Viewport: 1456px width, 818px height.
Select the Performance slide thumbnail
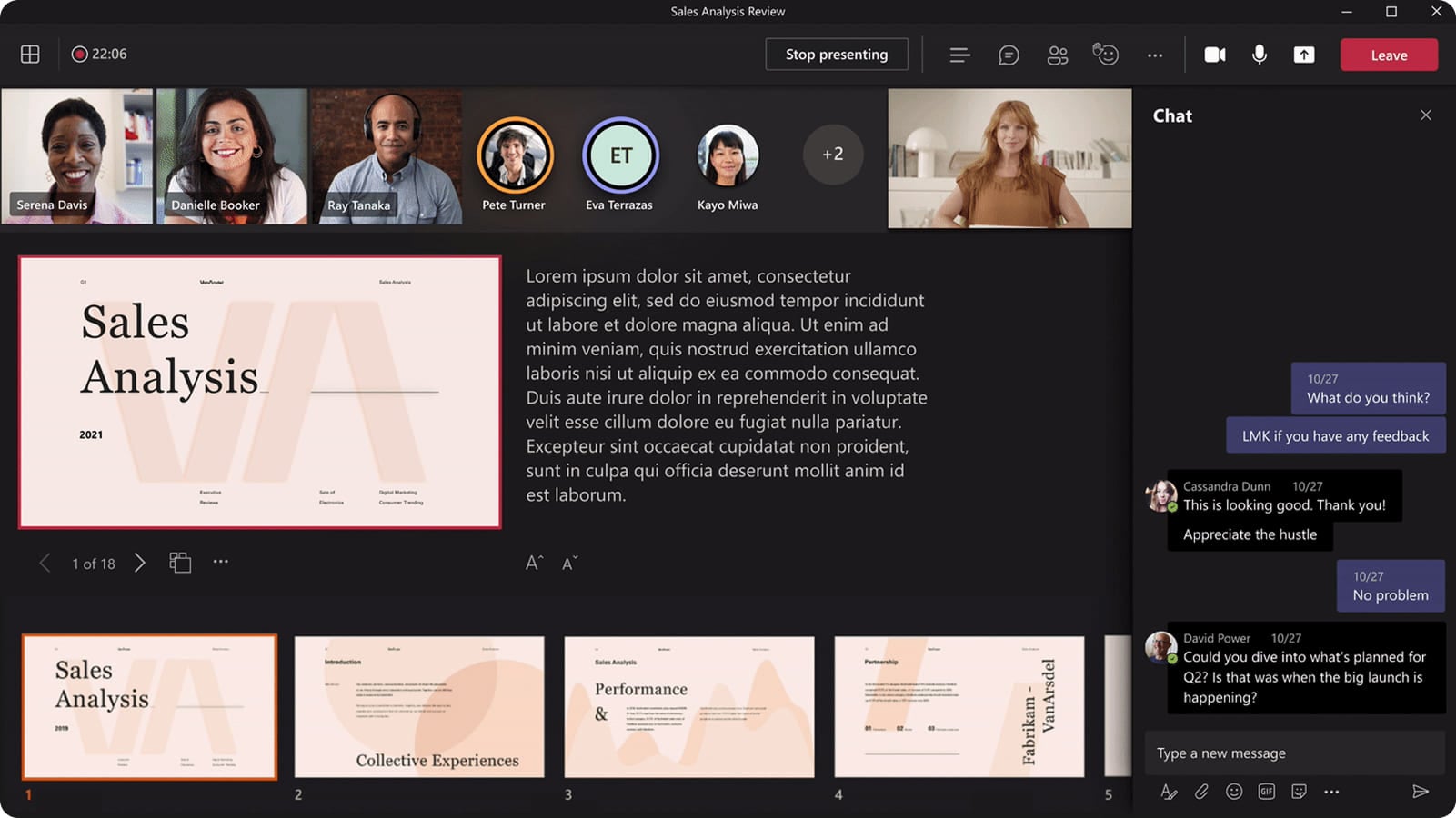[x=688, y=708]
